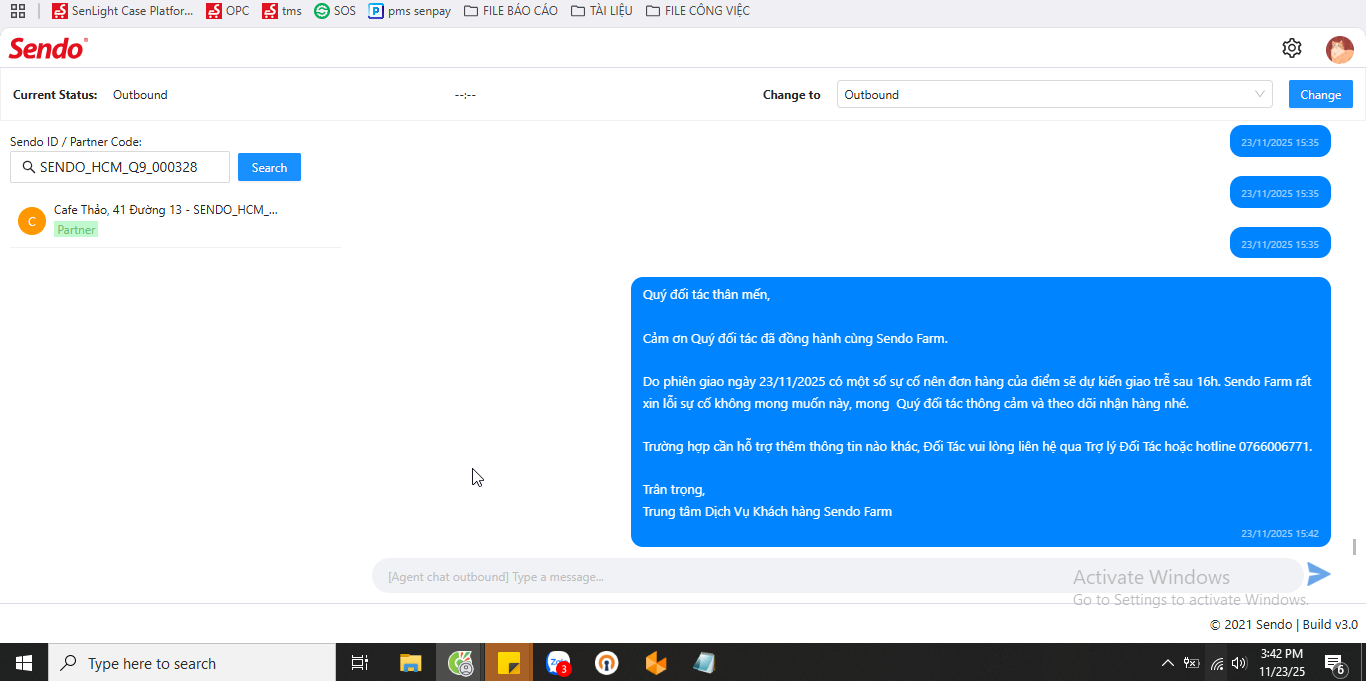Open the OPC bookmark
The width and height of the screenshot is (1366, 681).
pos(228,11)
